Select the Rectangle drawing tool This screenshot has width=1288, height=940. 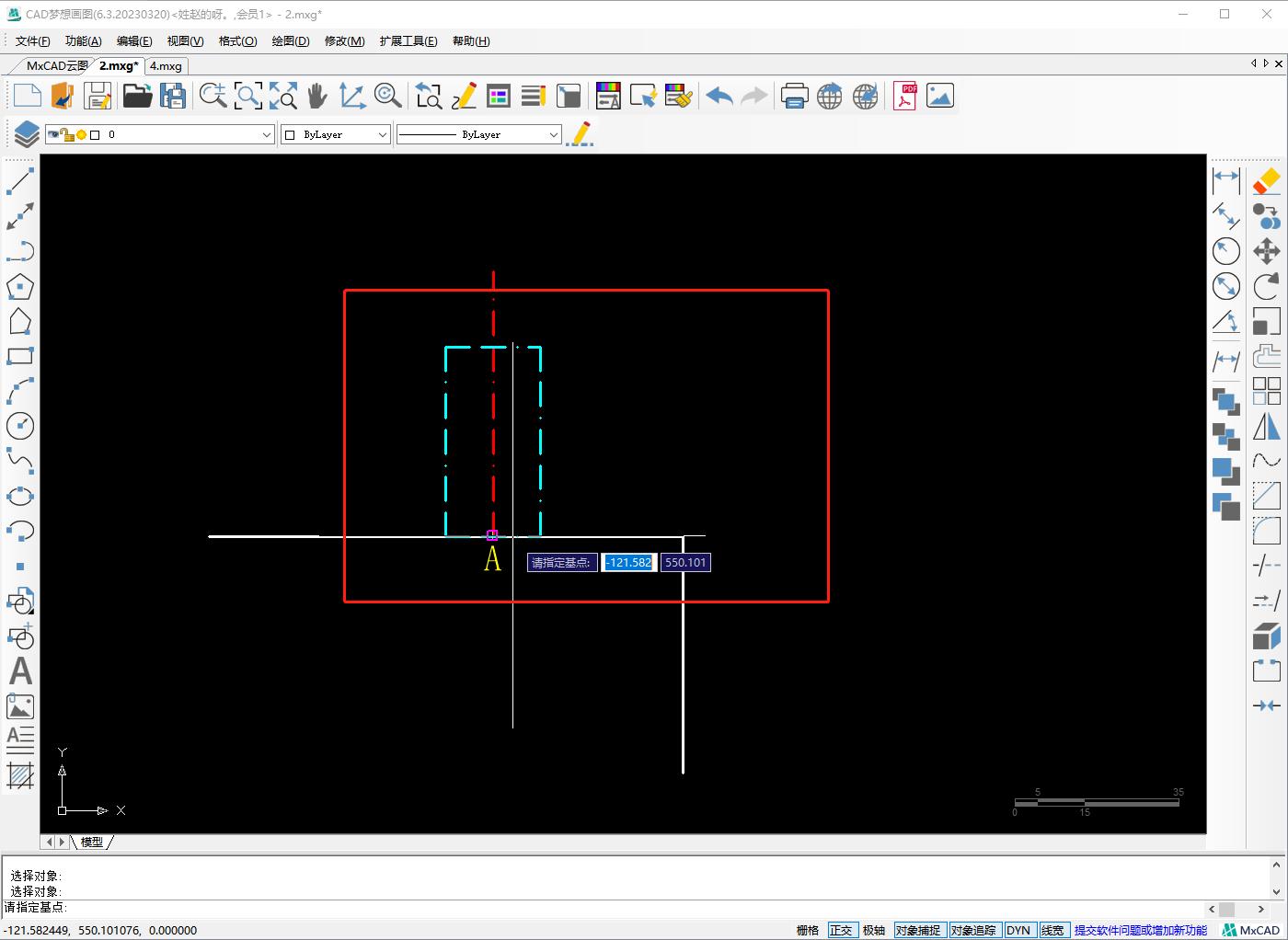click(20, 356)
